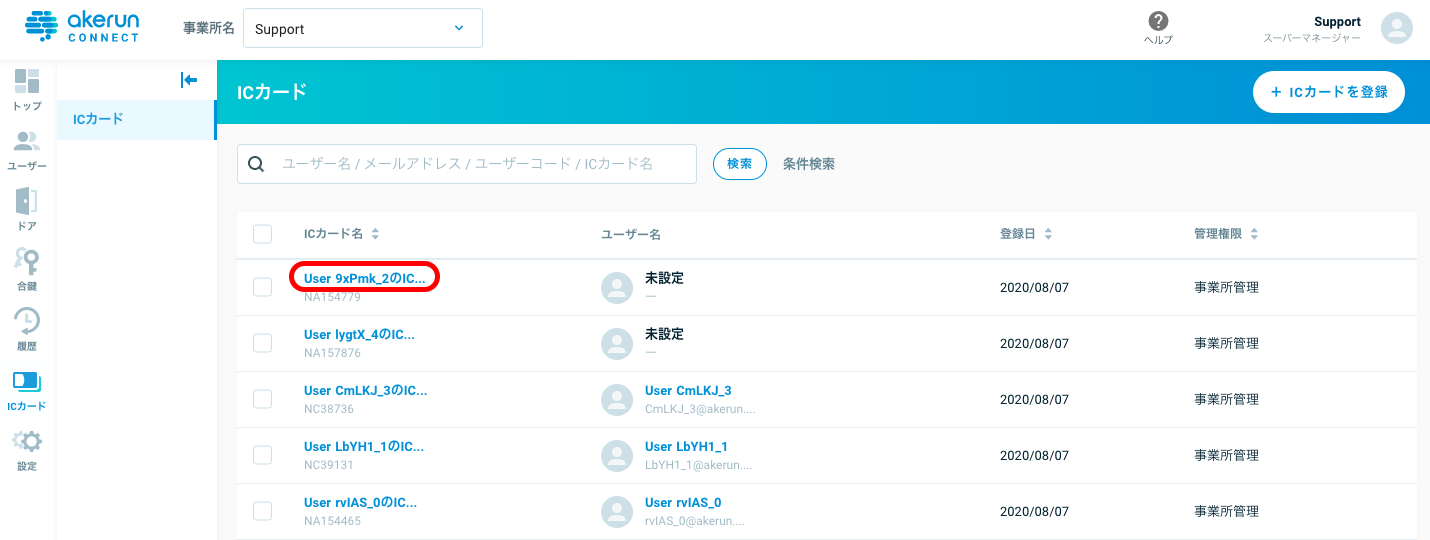Click the Support account avatar icon

coord(1396,28)
